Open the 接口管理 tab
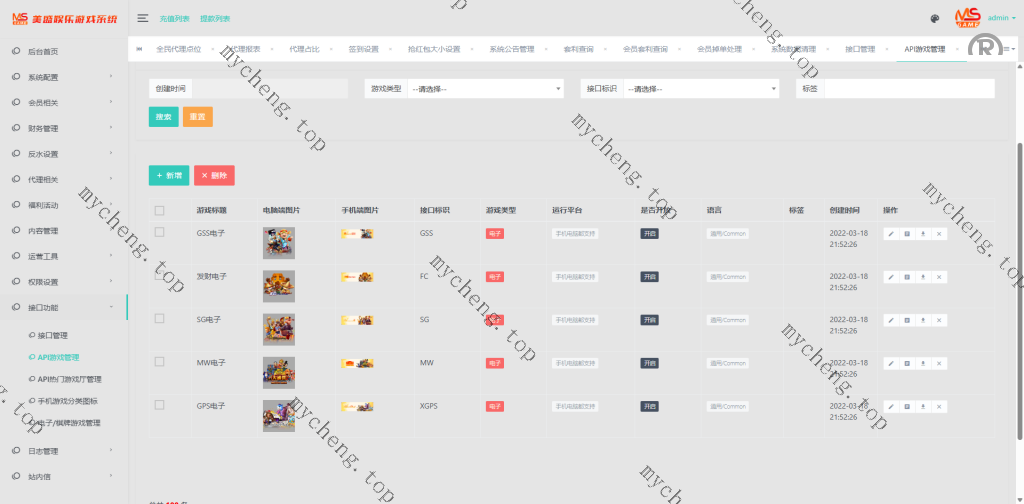The image size is (1024, 504). (x=860, y=49)
